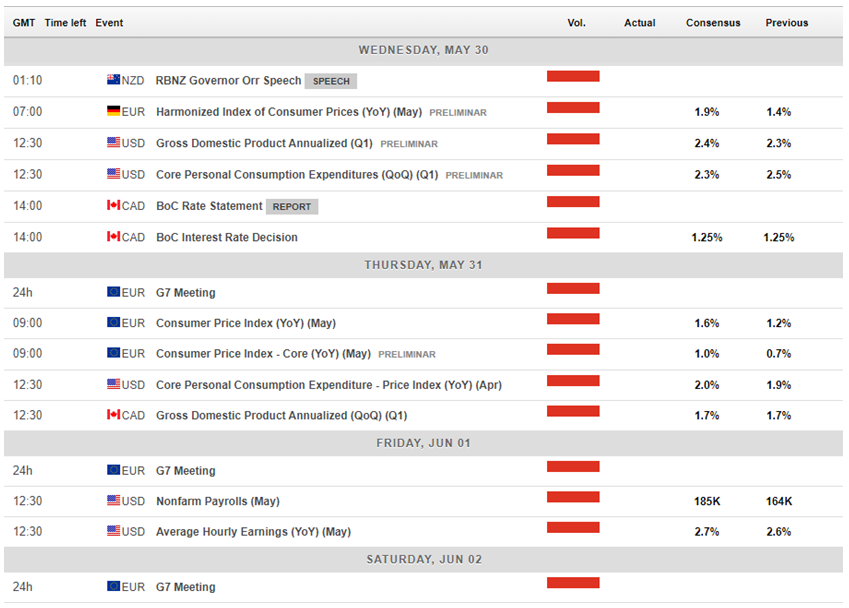
Task: Click the Vol. column header
Action: tap(576, 23)
